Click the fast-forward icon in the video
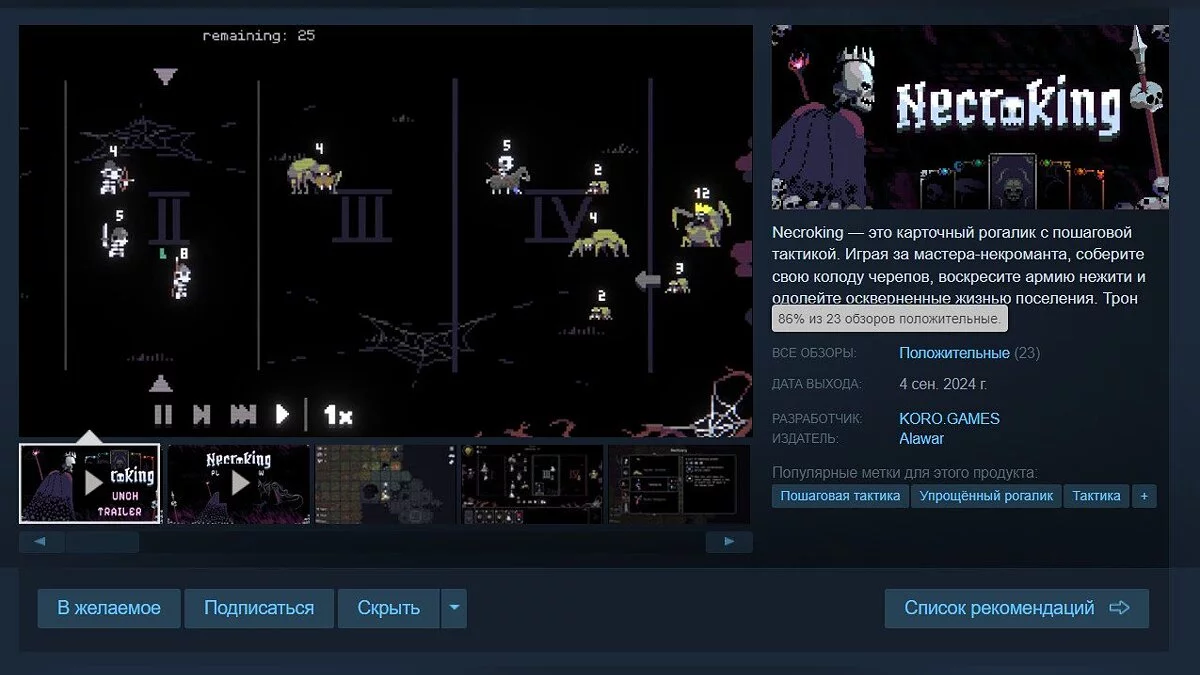 (243, 414)
